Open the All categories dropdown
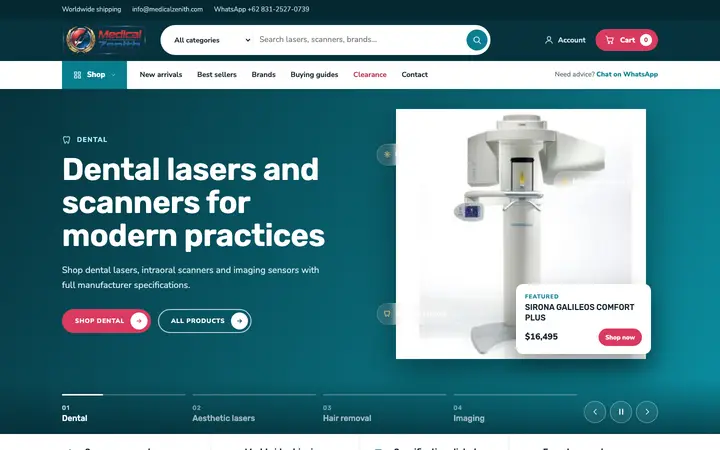This screenshot has width=720, height=450. click(x=212, y=40)
